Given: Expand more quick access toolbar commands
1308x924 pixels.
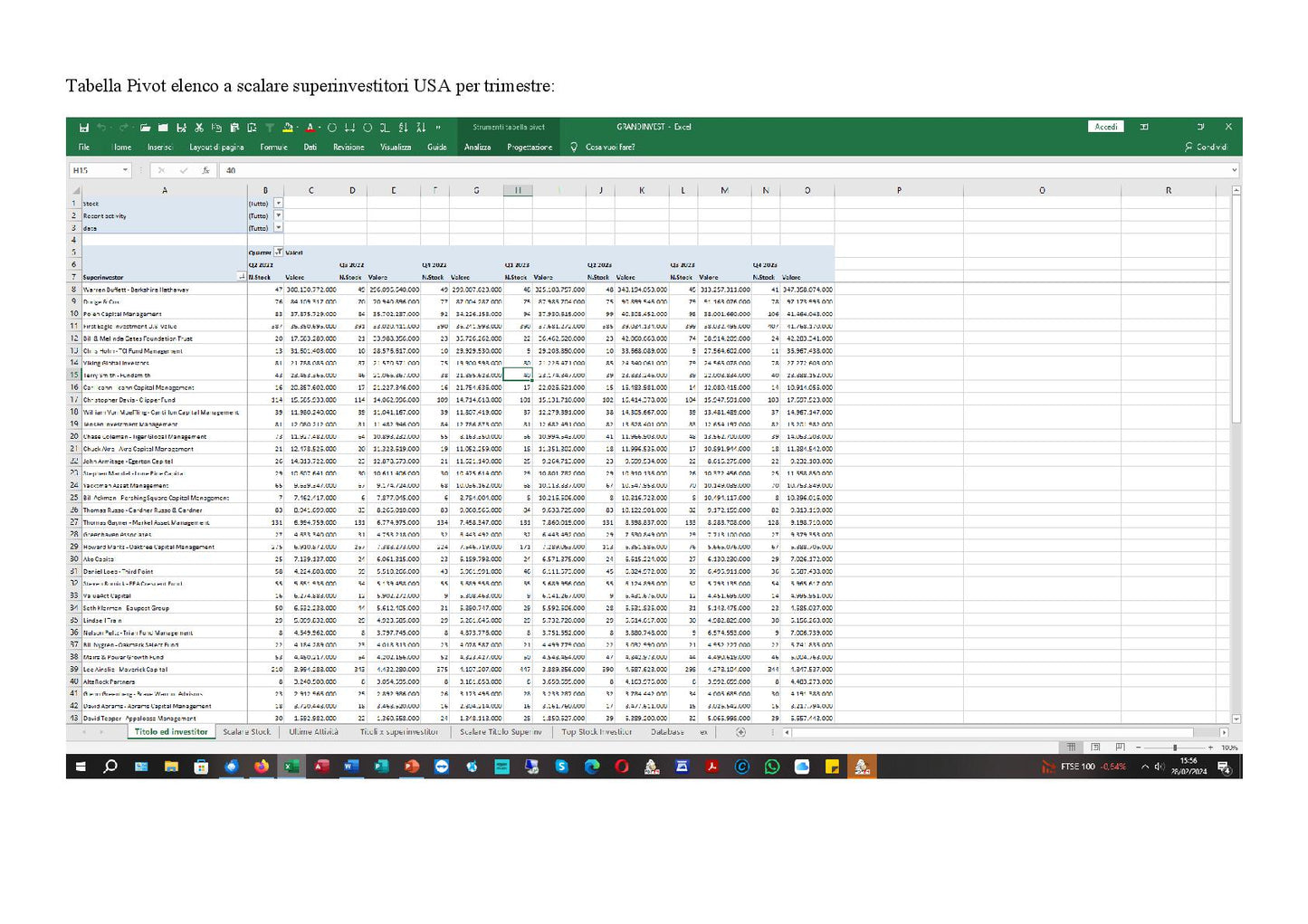Looking at the screenshot, I should pyautogui.click(x=438, y=128).
